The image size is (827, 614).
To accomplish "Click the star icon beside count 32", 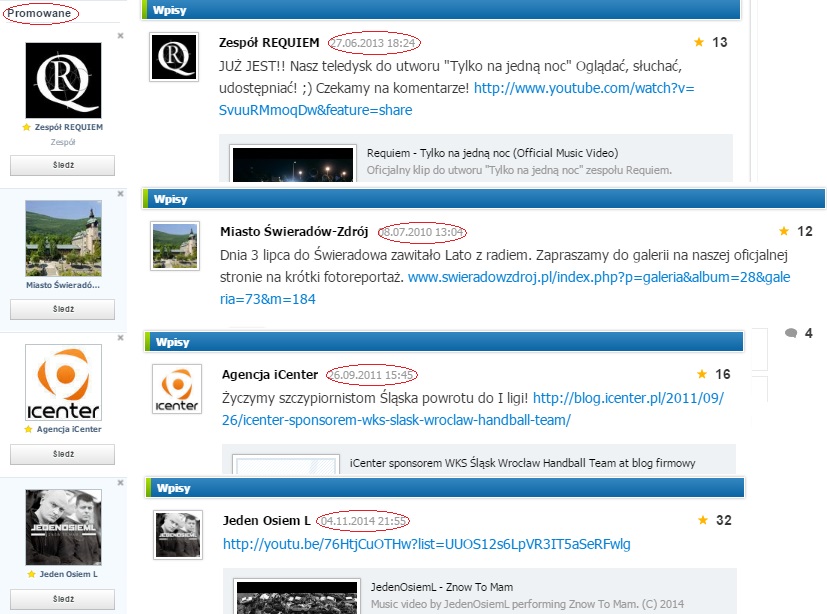I will tap(703, 520).
